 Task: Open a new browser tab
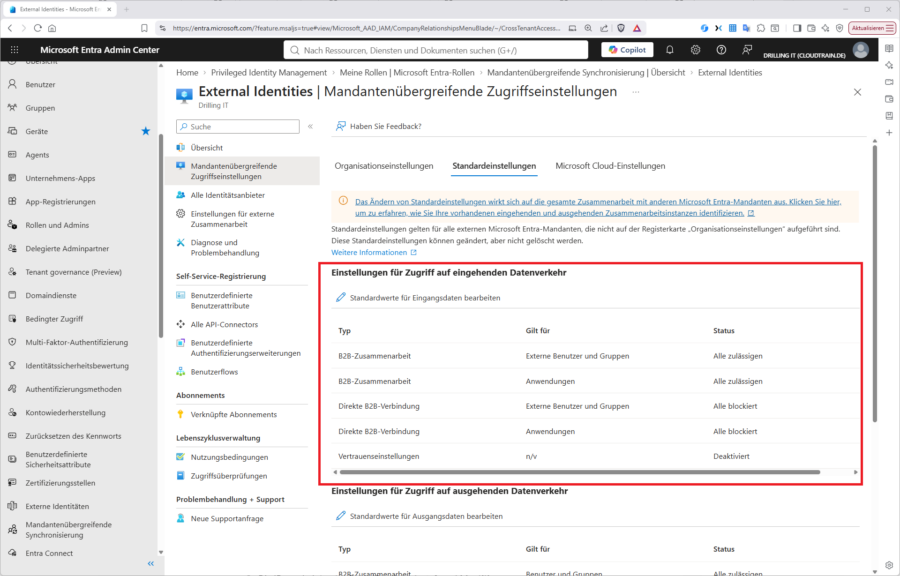pos(126,9)
